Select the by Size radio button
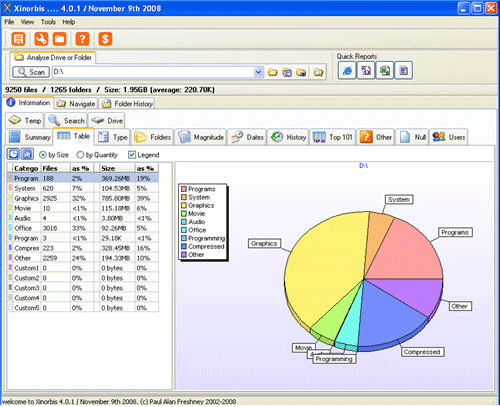 [43, 155]
